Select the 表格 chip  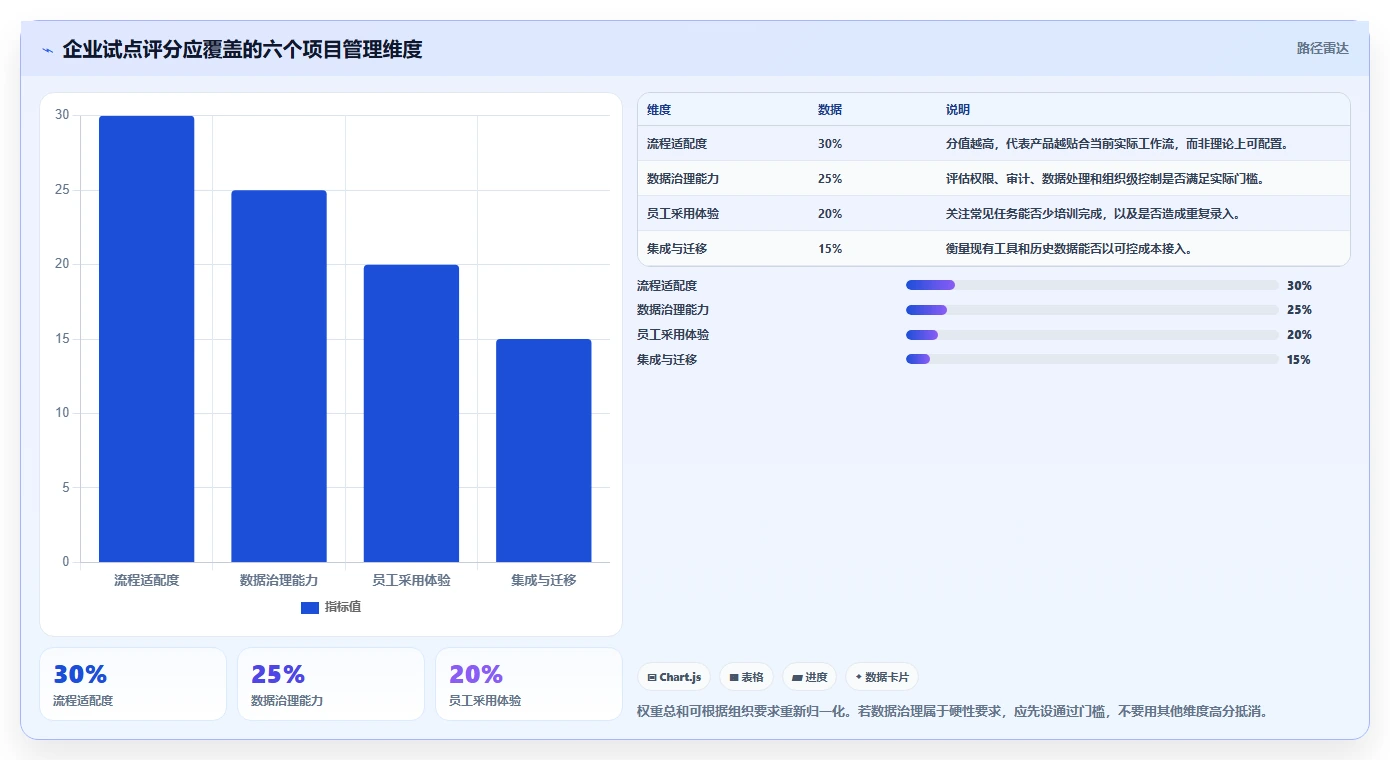click(x=746, y=677)
